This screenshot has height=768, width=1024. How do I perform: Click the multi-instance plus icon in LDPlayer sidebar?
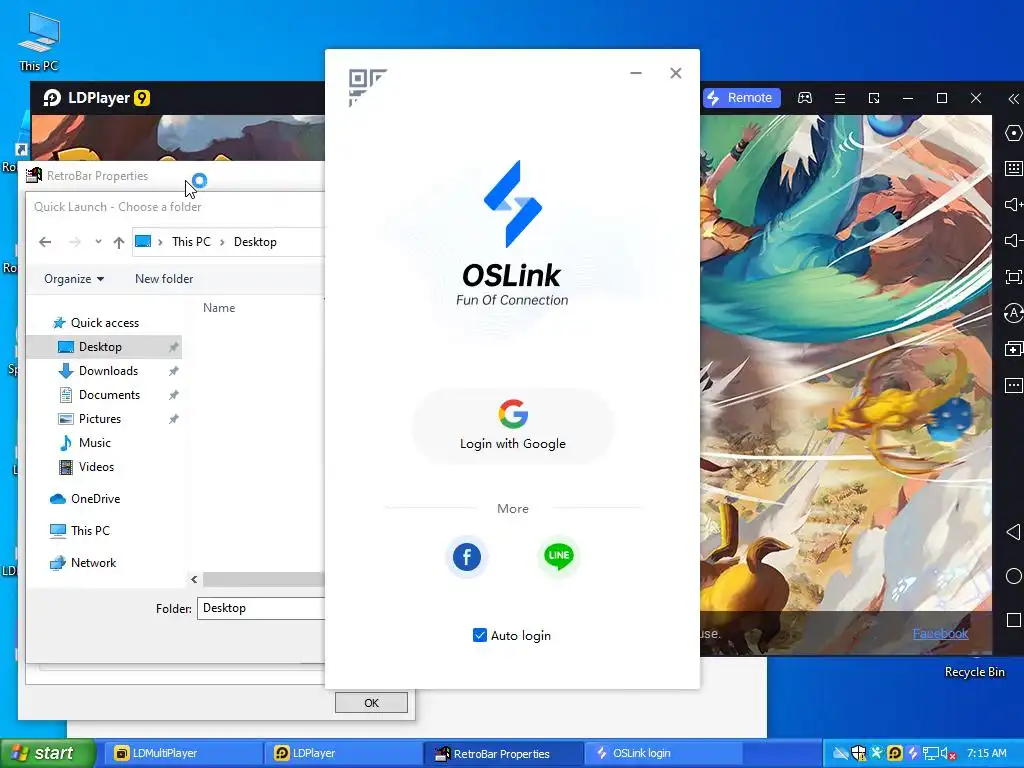point(1014,349)
